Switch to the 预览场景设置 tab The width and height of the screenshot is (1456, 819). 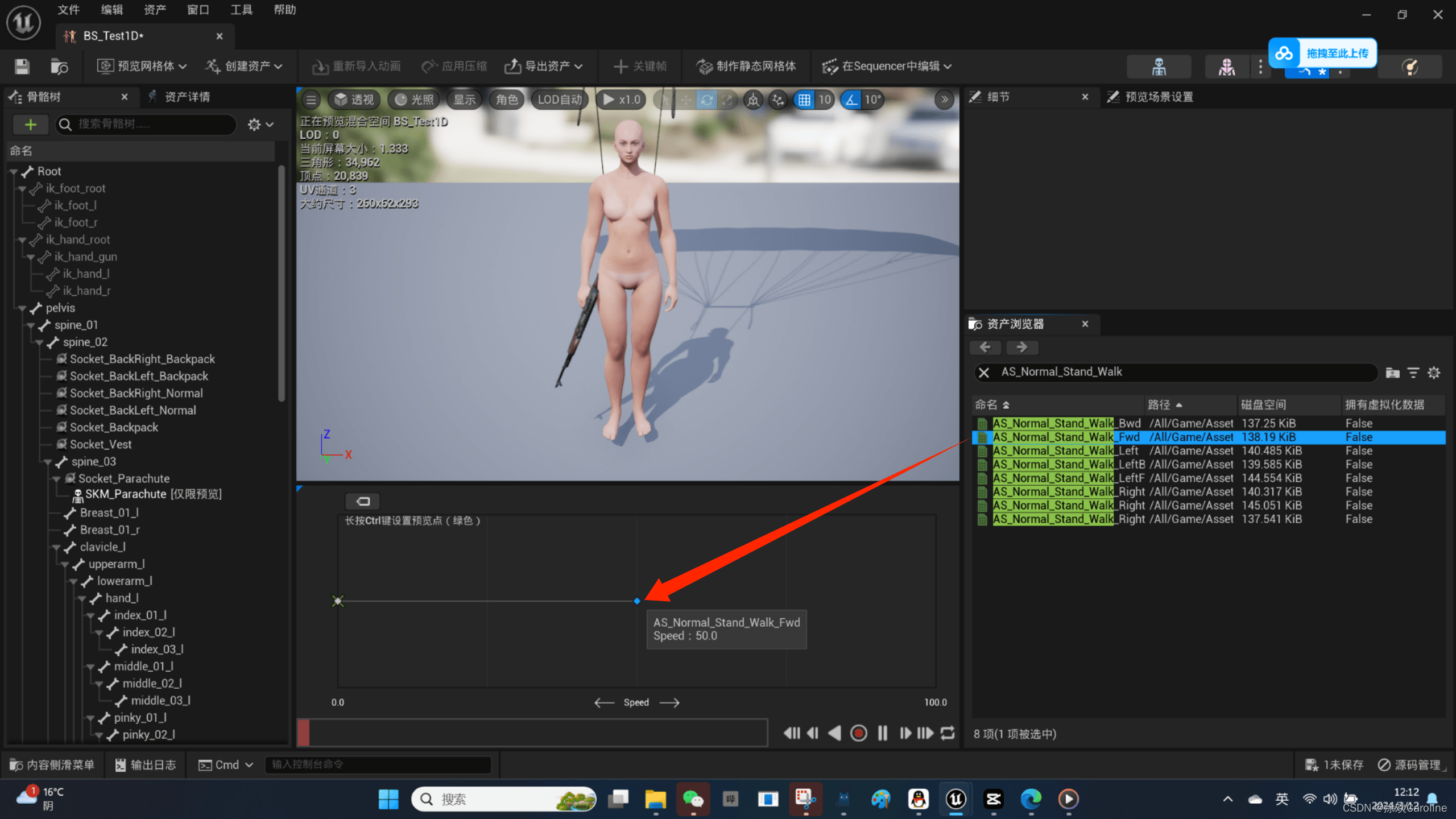(x=1158, y=97)
